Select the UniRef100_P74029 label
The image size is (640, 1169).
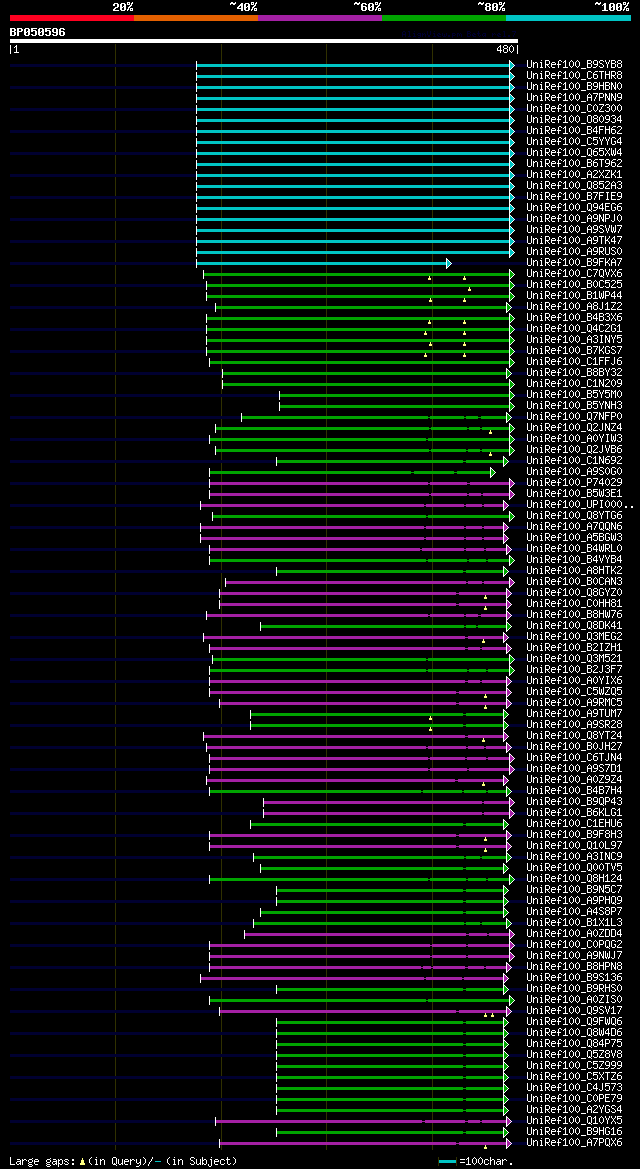(574, 482)
